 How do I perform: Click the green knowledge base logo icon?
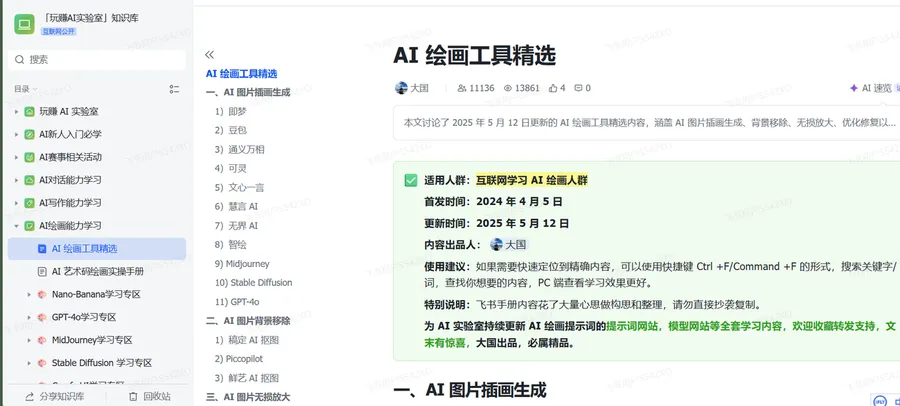click(25, 24)
